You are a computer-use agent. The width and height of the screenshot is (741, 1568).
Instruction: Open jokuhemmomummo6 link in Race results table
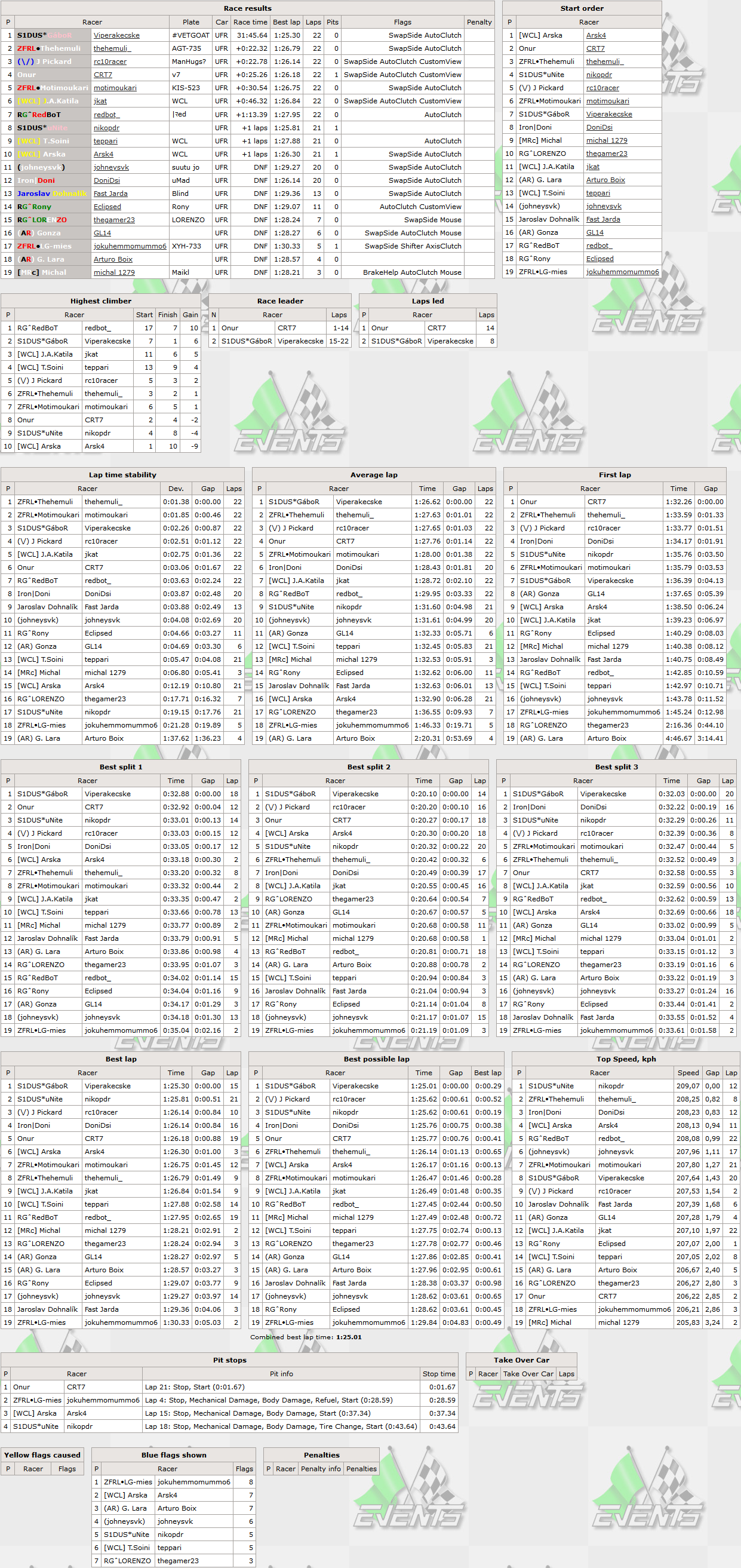[130, 246]
